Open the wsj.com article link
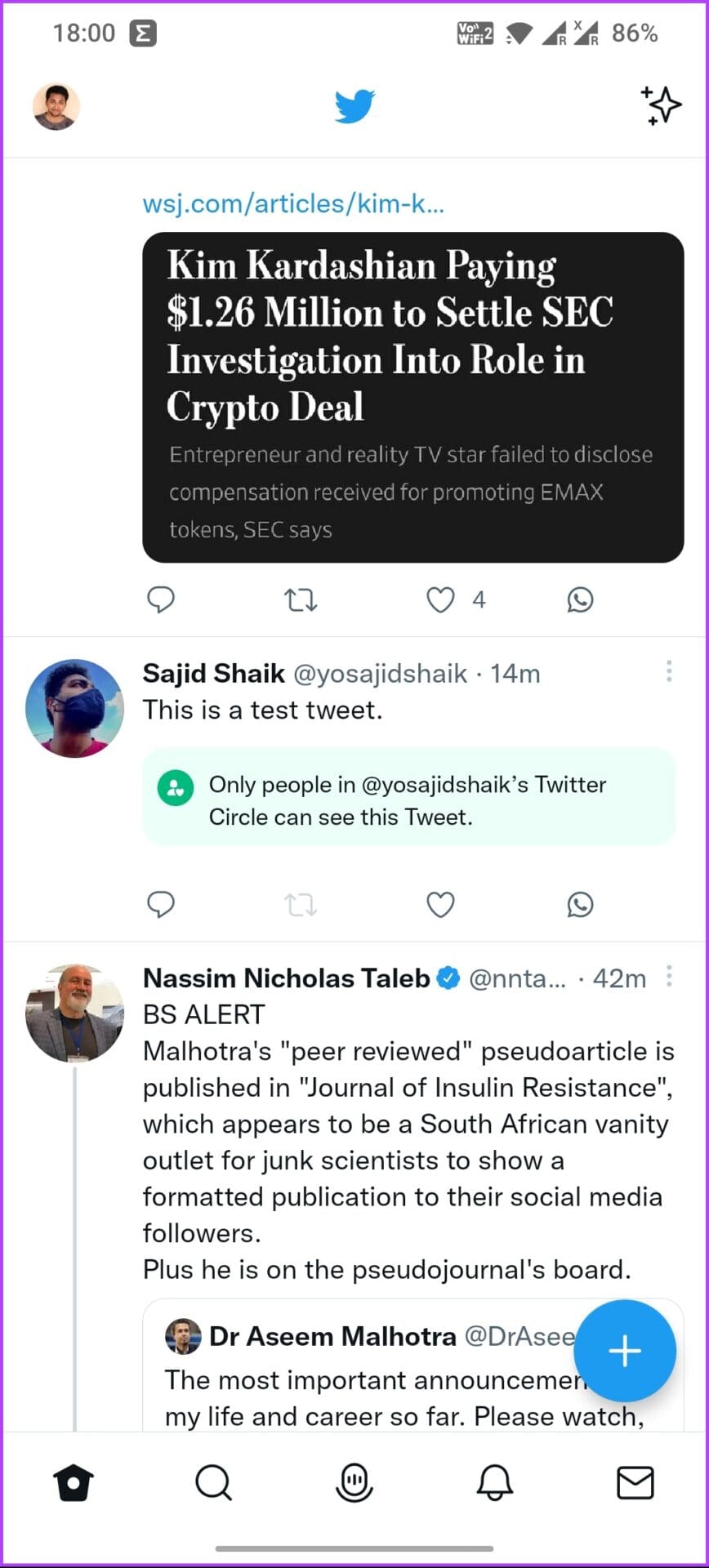The image size is (709, 1568). (x=293, y=203)
